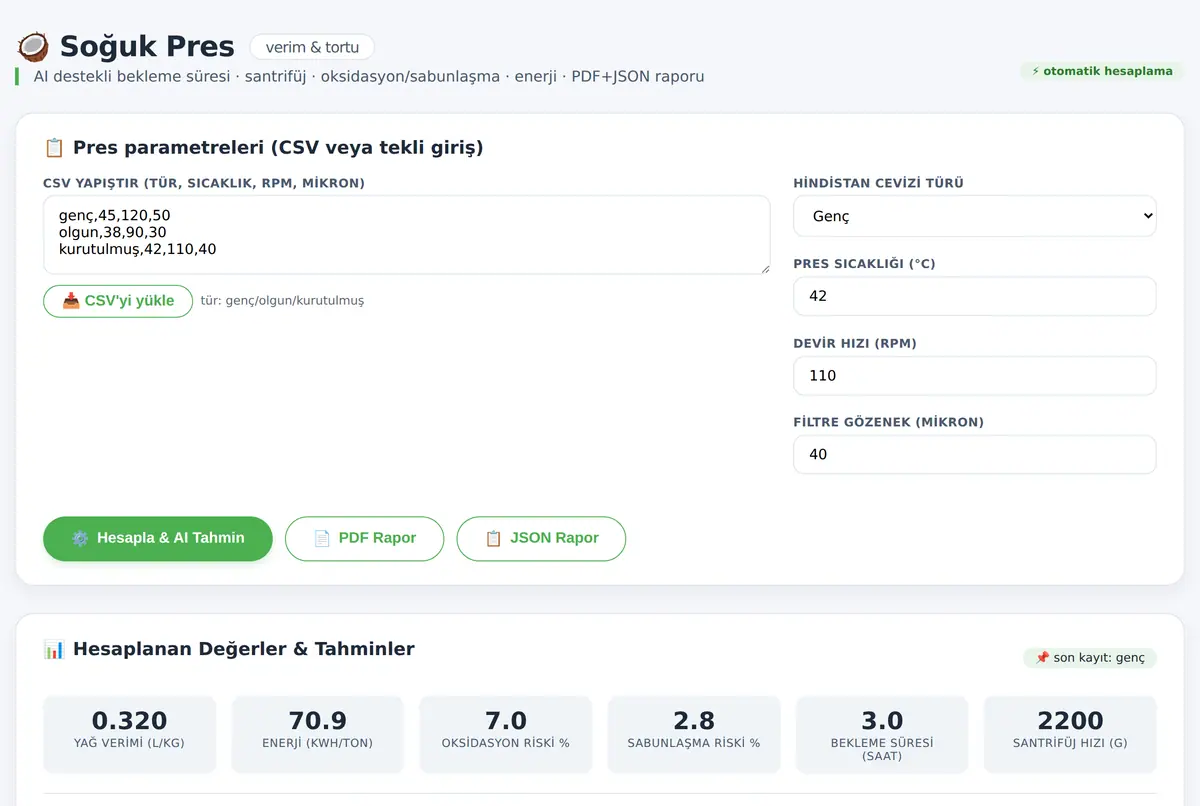This screenshot has width=1200, height=806.
Task: Click the Devir Hızı RPM field
Action: (x=974, y=376)
